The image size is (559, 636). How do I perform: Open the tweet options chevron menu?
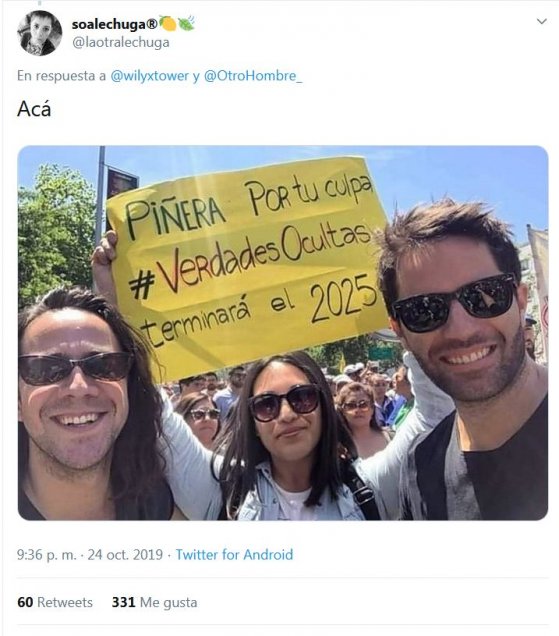coord(542,21)
